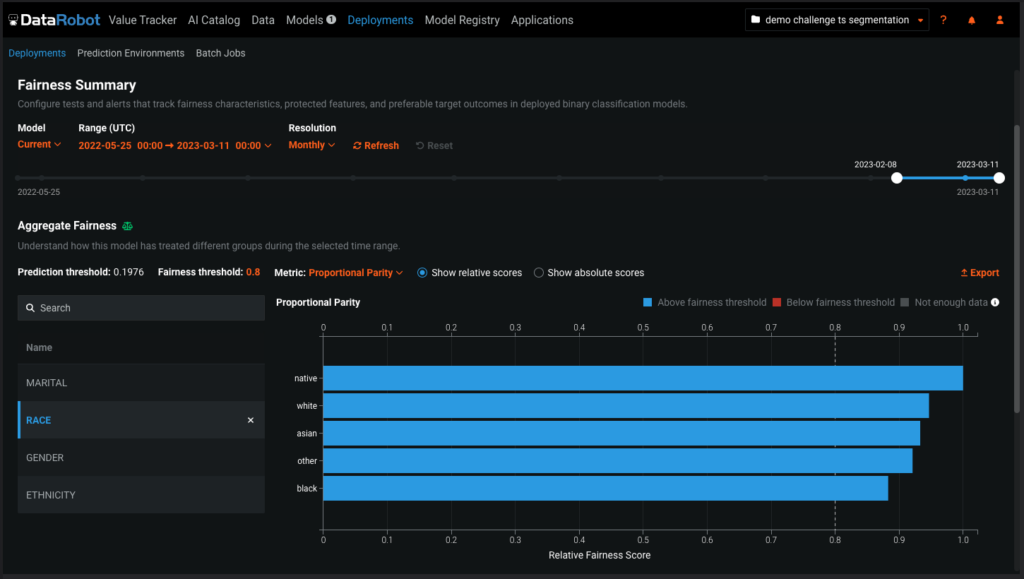Select the ETHNICITY feature row
This screenshot has height=579, width=1024.
141,495
